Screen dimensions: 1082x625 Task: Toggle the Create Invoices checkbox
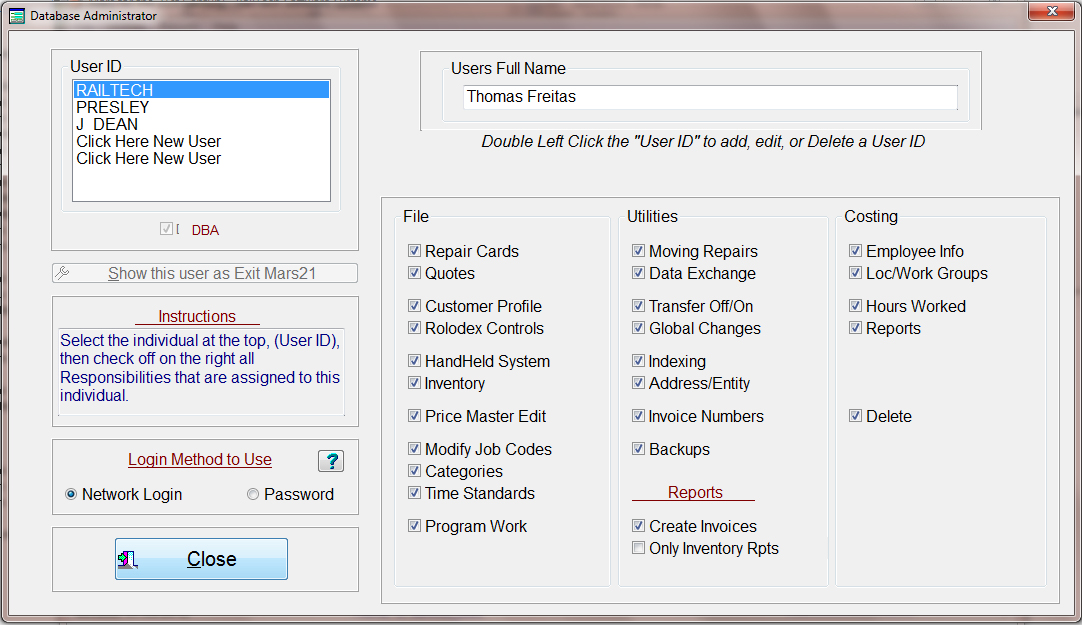pyautogui.click(x=638, y=526)
